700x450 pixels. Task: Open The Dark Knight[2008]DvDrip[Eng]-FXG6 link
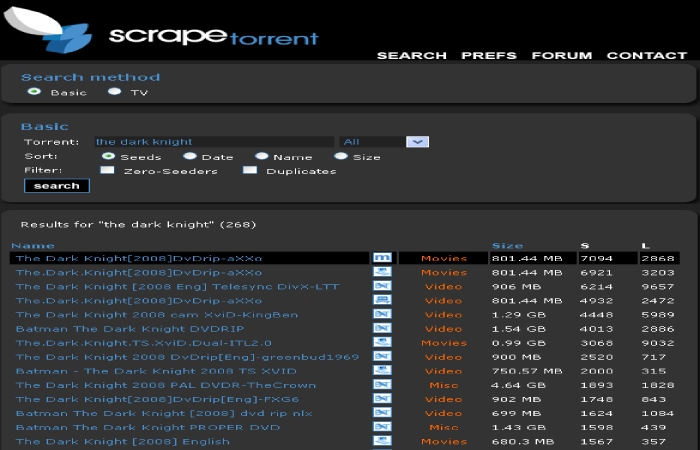tap(157, 399)
